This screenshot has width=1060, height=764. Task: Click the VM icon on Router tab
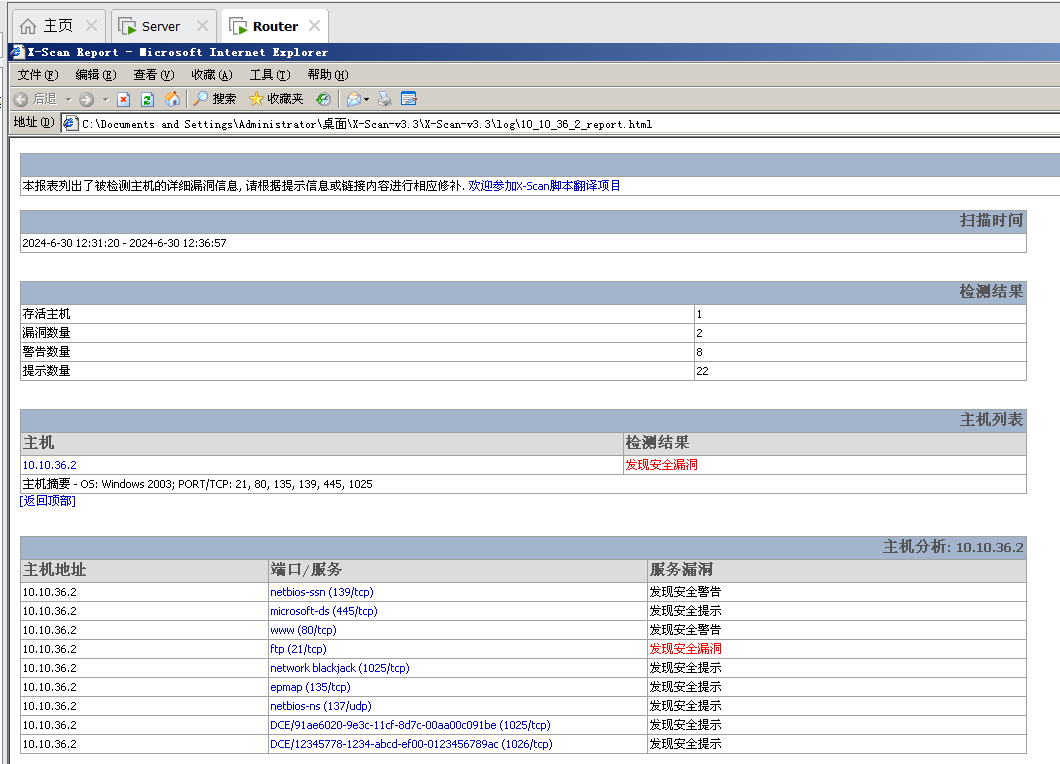(238, 26)
